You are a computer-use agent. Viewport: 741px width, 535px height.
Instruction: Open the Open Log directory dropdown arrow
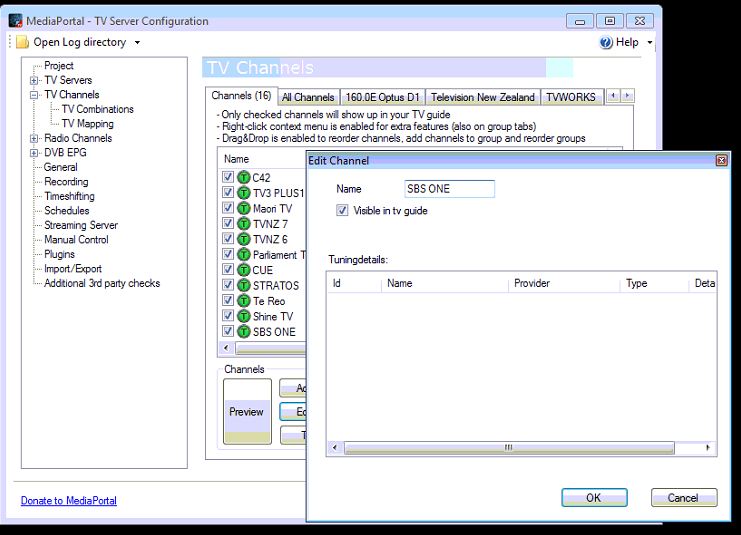point(137,43)
